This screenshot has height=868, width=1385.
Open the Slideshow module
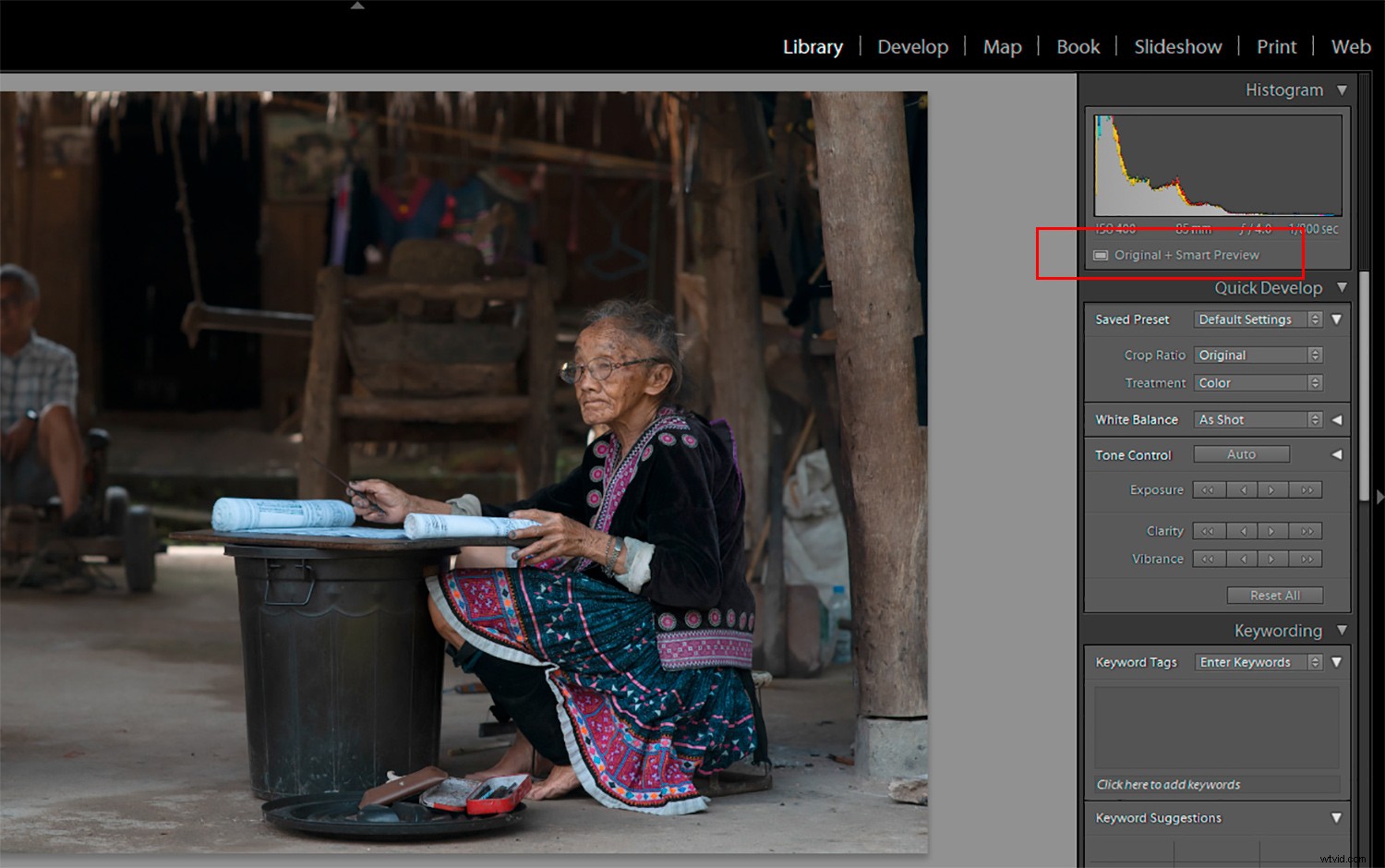(1177, 46)
